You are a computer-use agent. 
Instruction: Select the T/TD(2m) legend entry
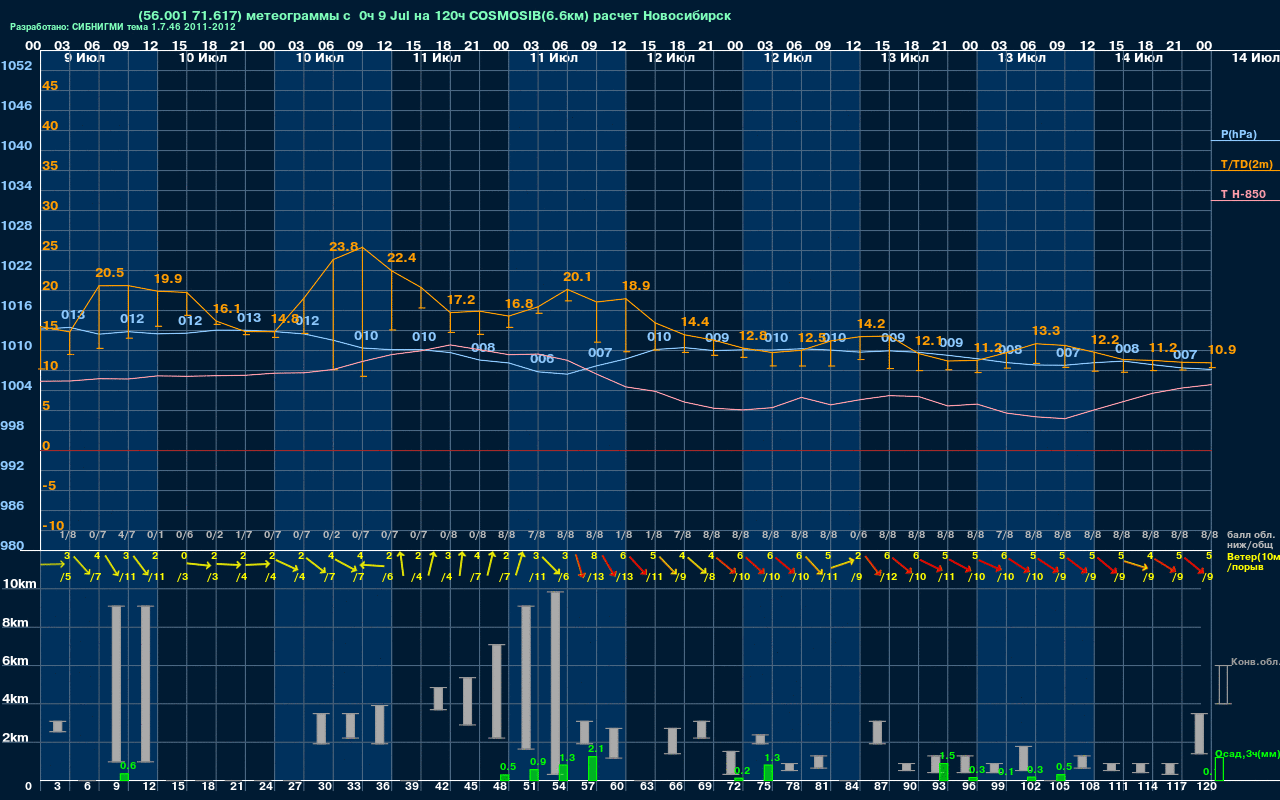(1246, 164)
